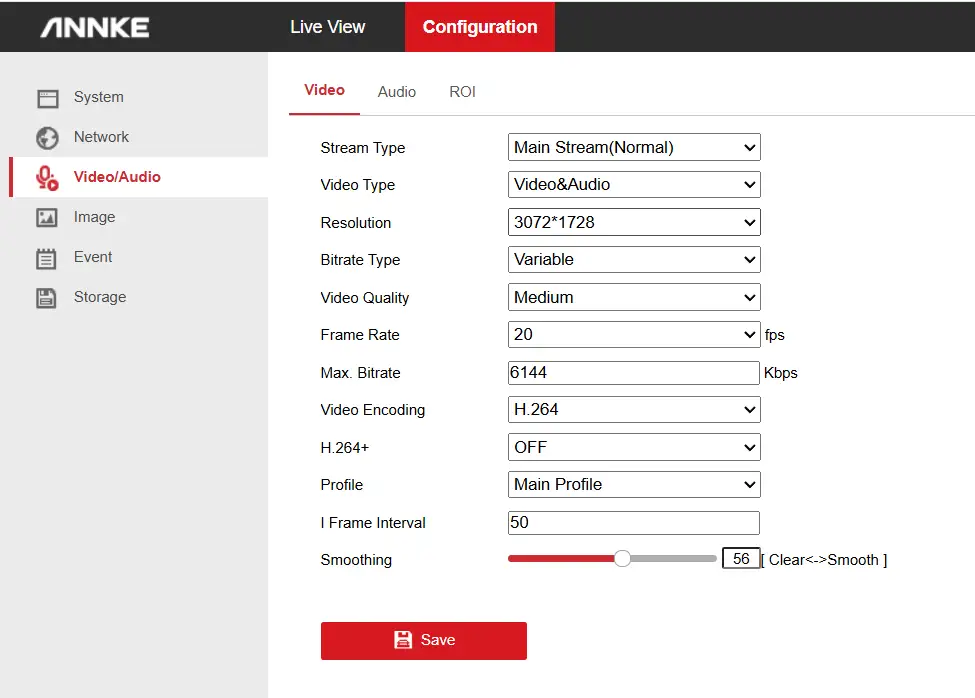Screen dimensions: 975x698
Task: Click the Network globe icon
Action: tap(48, 138)
